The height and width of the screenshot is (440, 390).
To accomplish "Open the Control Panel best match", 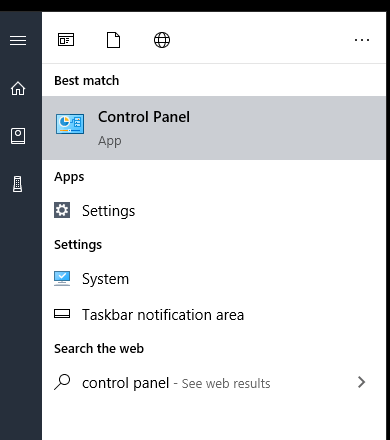I will pyautogui.click(x=214, y=128).
